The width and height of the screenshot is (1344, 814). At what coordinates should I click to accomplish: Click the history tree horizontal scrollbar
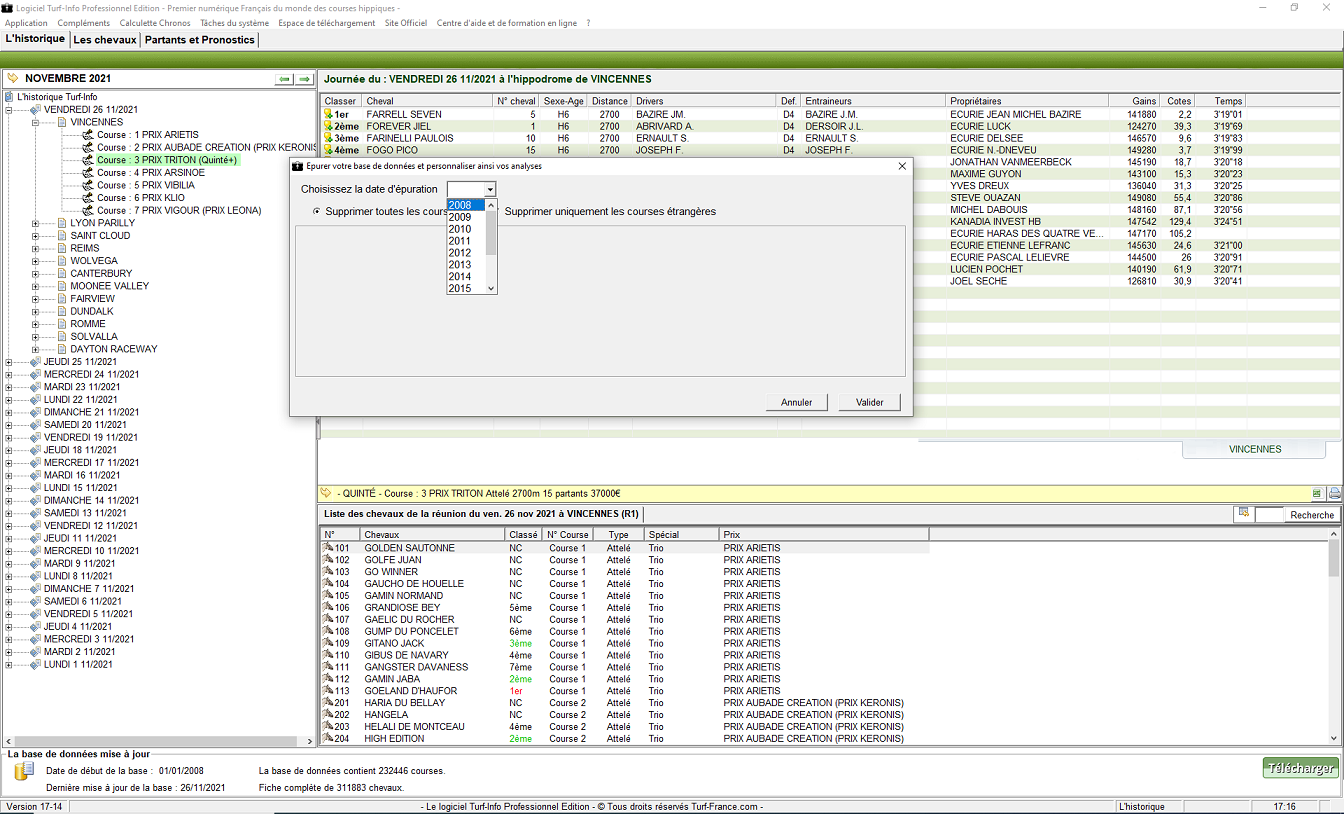158,741
